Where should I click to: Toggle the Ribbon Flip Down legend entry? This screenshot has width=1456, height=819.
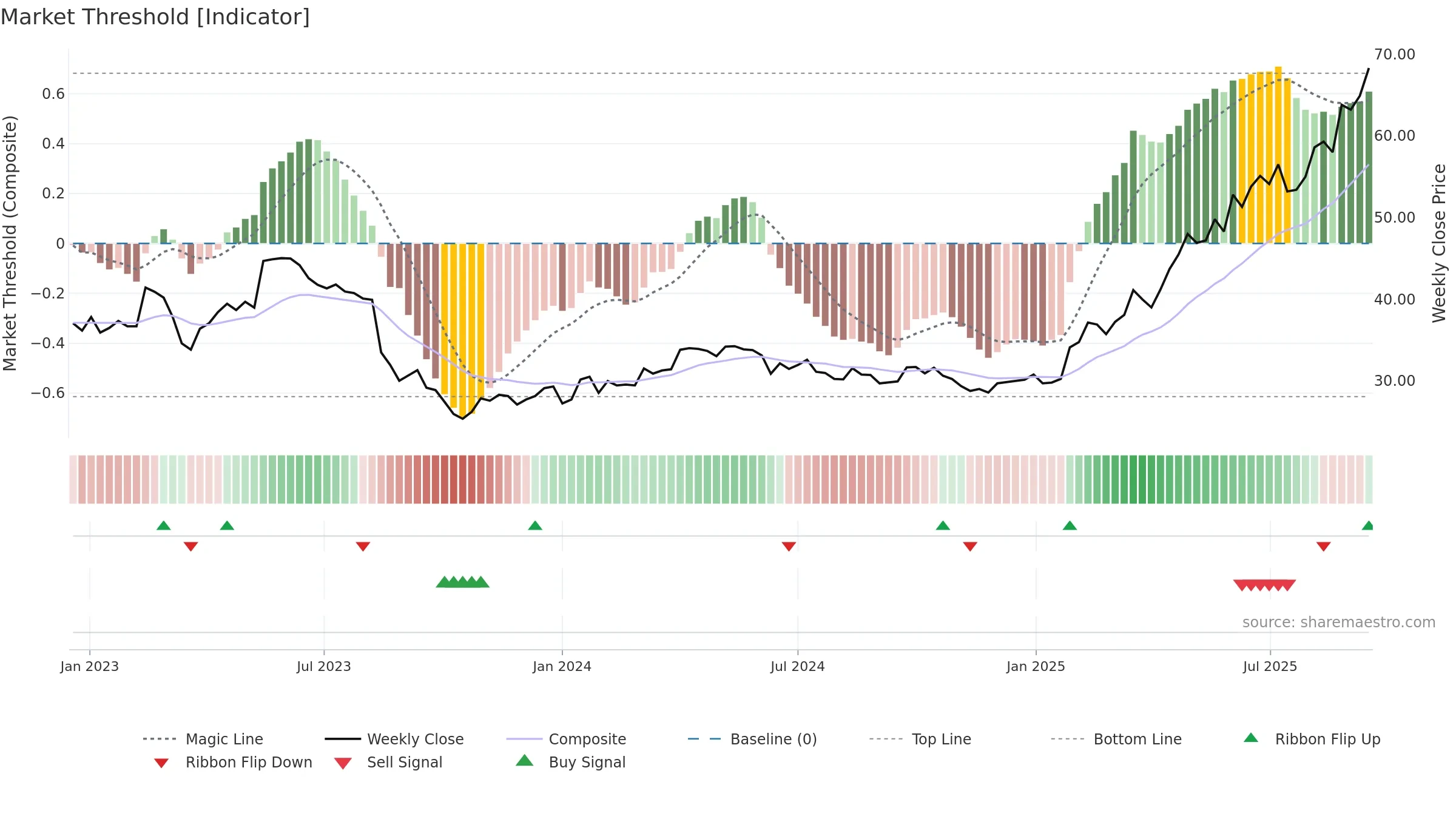[232, 762]
